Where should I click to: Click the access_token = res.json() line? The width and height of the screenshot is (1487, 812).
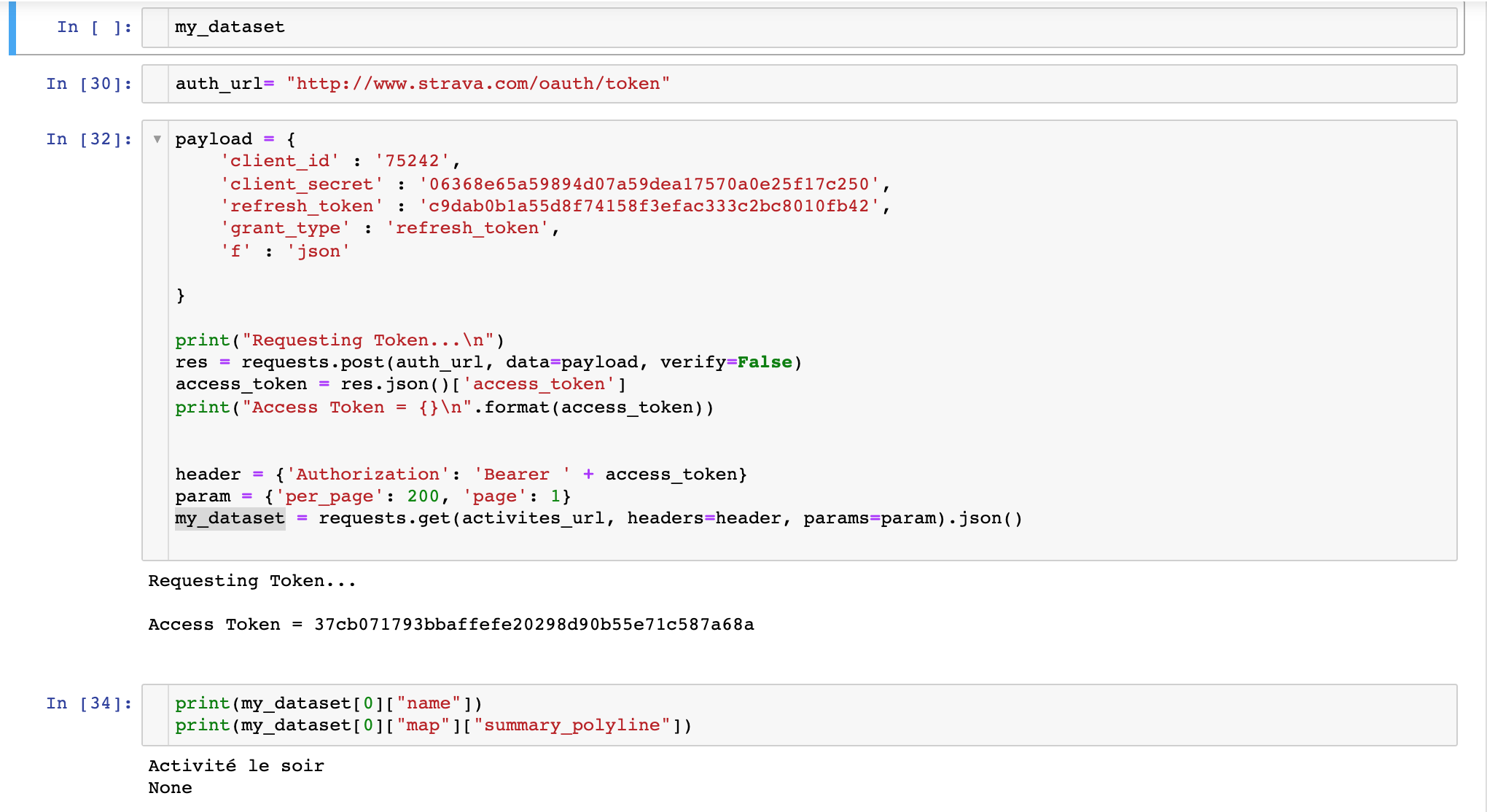click(x=401, y=384)
